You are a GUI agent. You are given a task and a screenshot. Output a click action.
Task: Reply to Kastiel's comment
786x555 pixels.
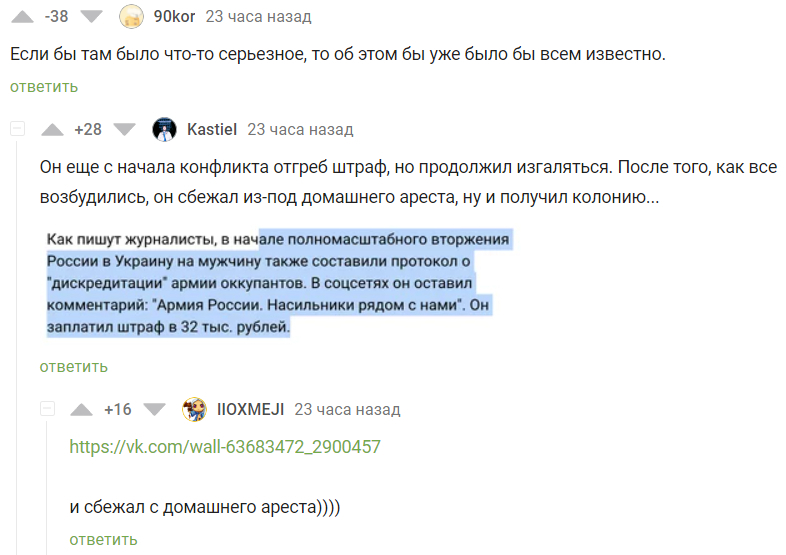(74, 367)
